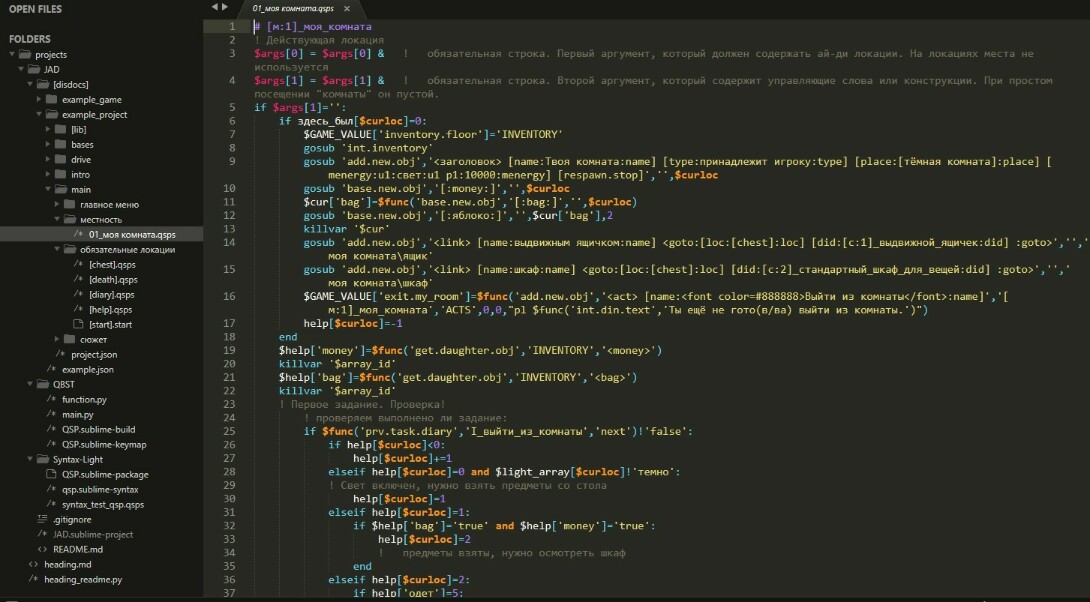Click the FOLDERS sidebar heading
1090x602 pixels.
point(29,39)
